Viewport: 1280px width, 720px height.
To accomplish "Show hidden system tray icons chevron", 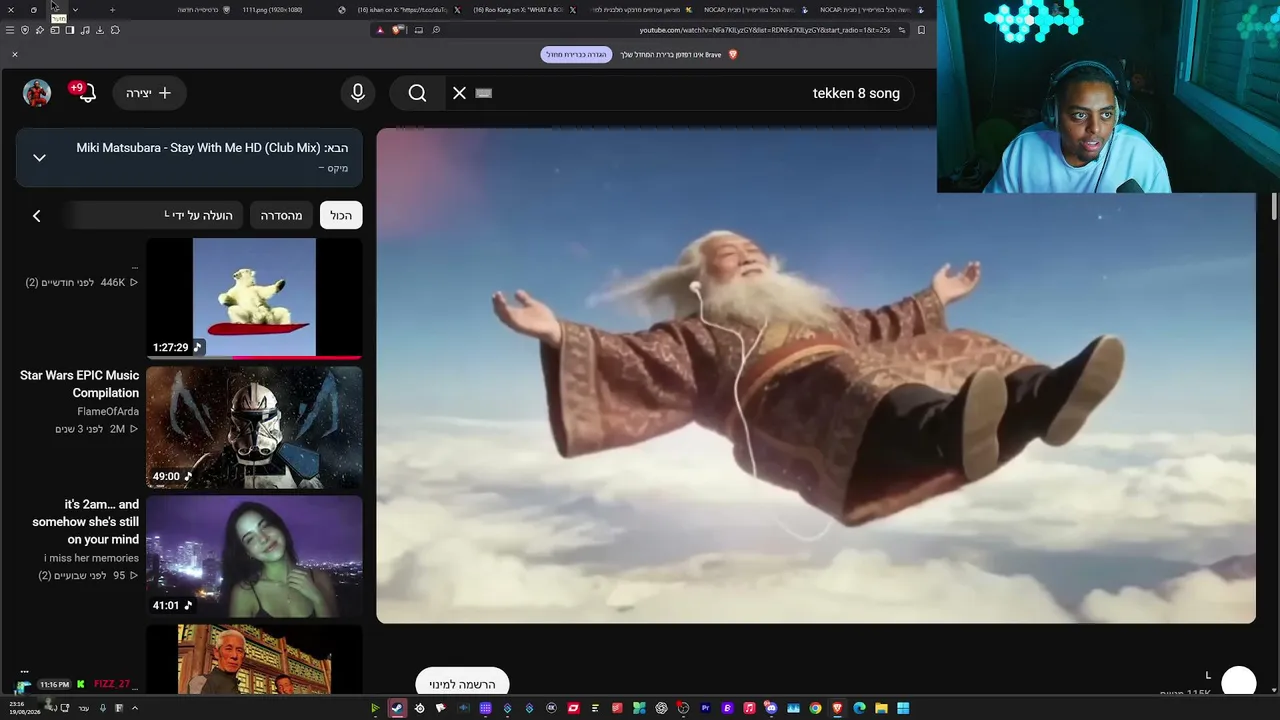I will point(135,708).
